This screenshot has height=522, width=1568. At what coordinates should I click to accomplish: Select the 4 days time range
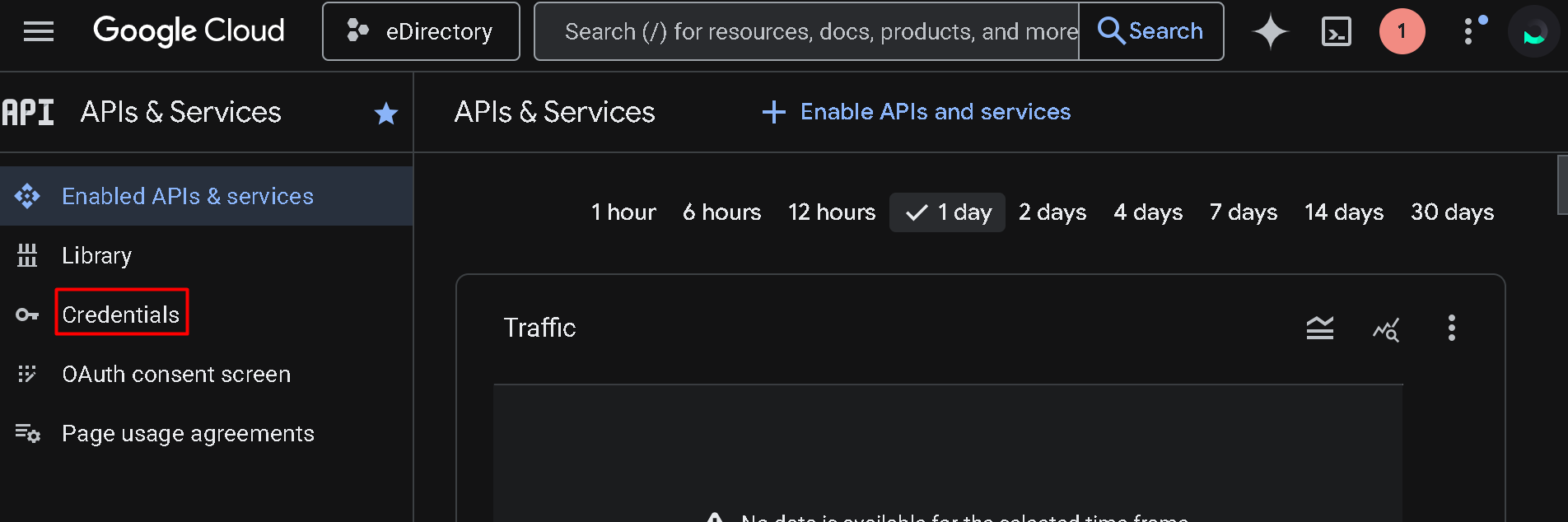pos(1148,212)
